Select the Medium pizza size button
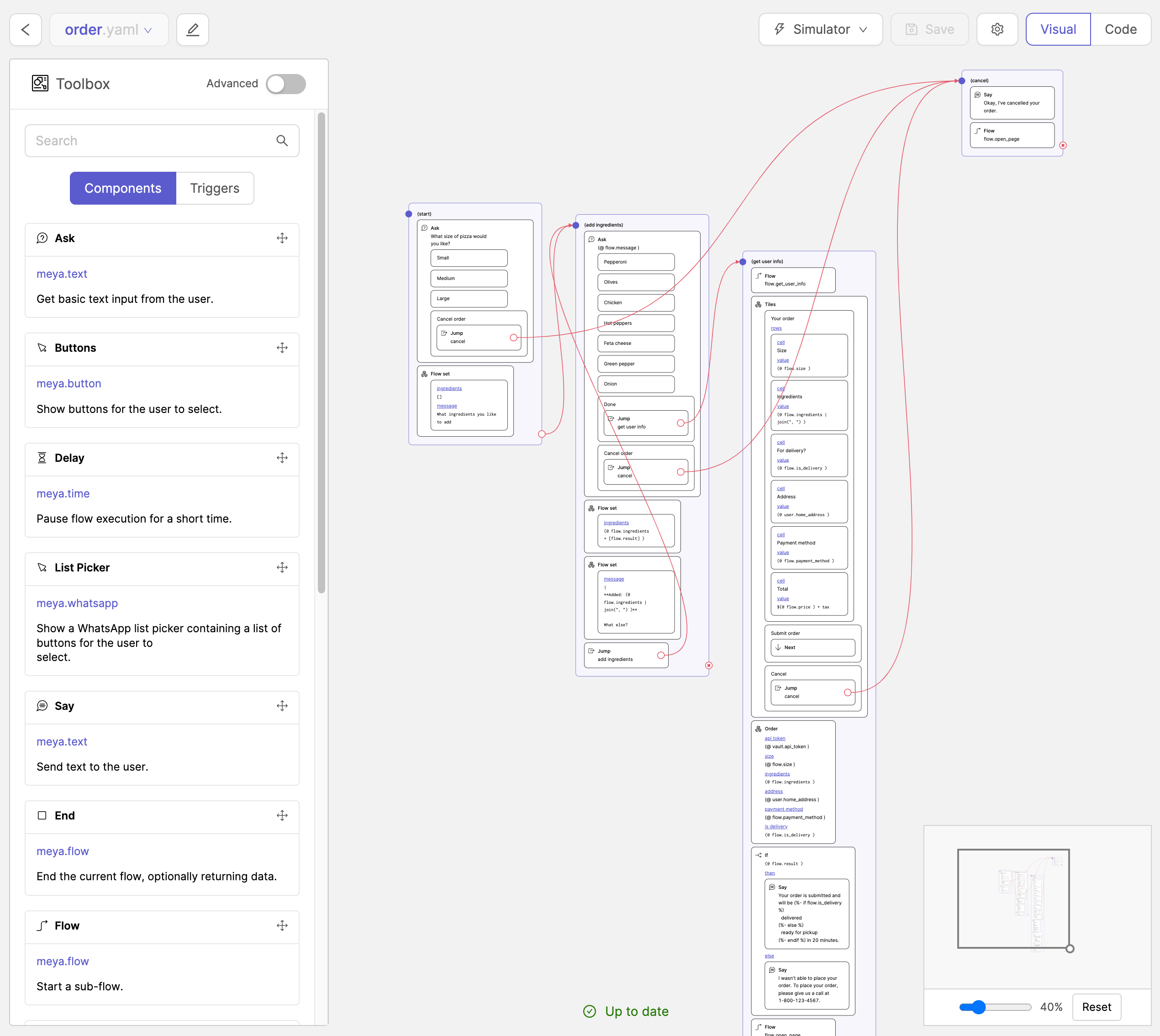Viewport: 1160px width, 1036px height. (x=469, y=278)
